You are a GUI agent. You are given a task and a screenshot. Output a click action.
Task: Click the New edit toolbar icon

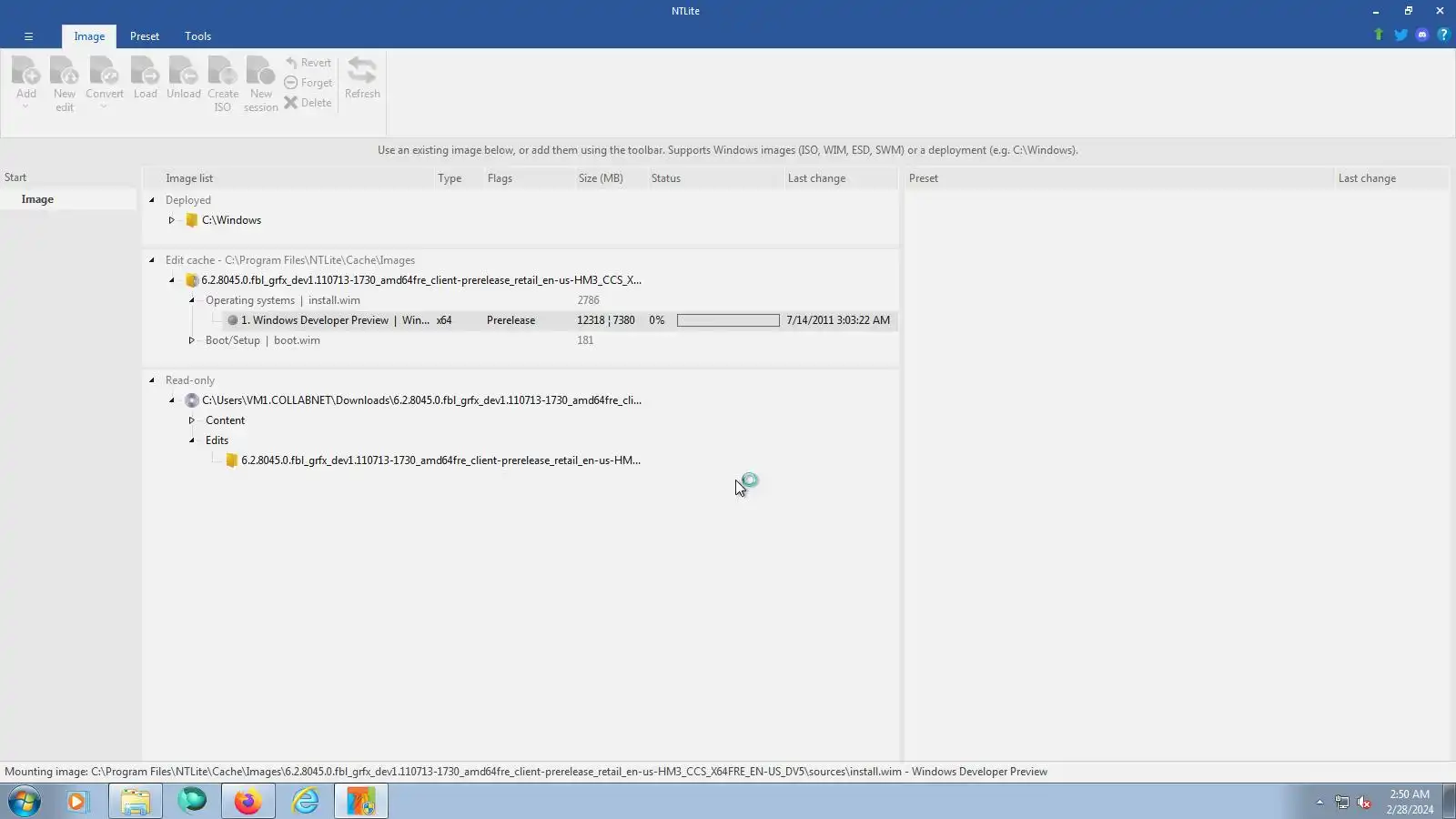click(64, 84)
